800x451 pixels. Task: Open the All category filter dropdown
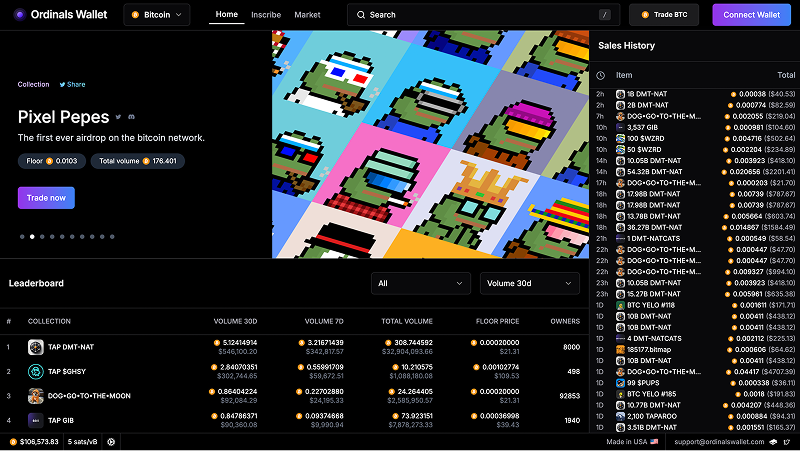420,284
